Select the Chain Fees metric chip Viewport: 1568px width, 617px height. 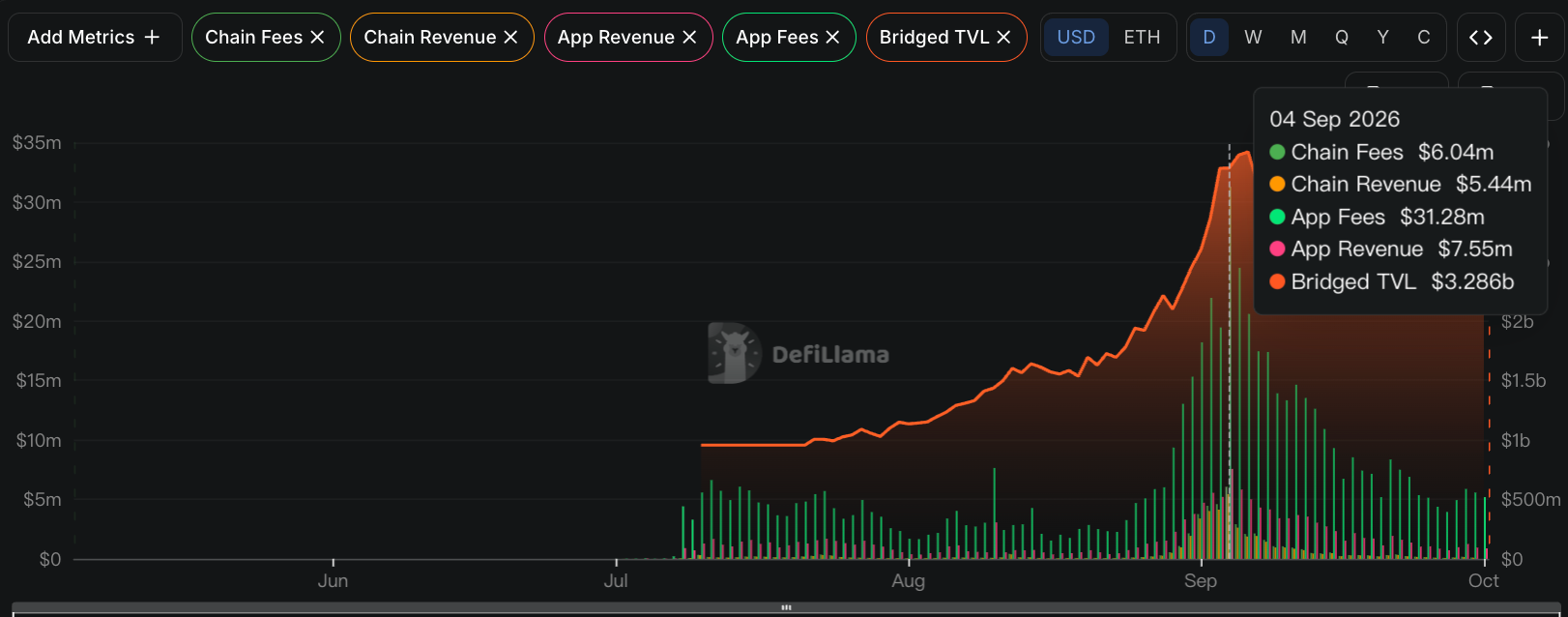click(253, 37)
